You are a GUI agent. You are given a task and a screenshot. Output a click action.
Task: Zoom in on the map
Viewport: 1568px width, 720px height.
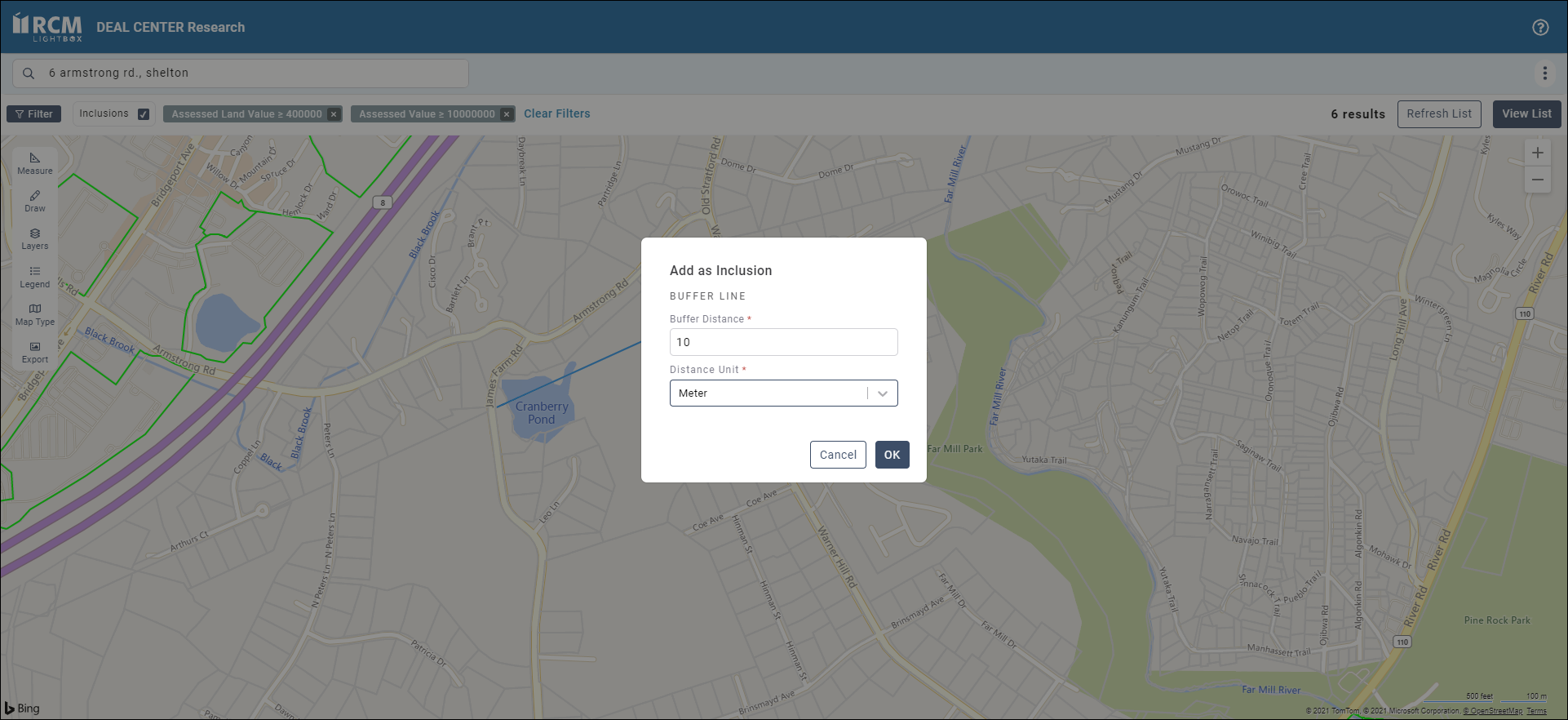click(1538, 153)
